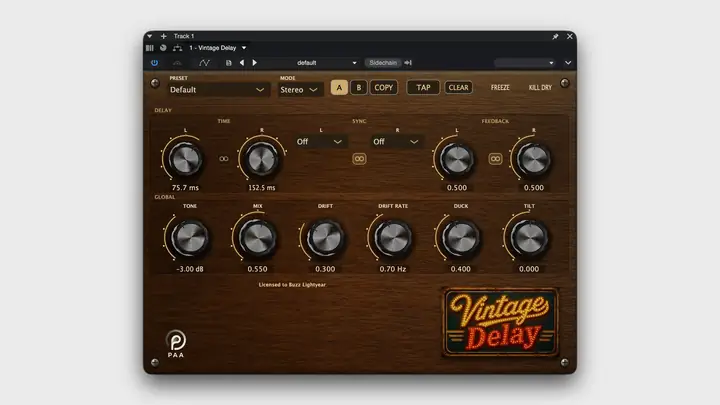Click the Feedback R knob
Viewport: 720px width, 405px height.
pos(534,159)
